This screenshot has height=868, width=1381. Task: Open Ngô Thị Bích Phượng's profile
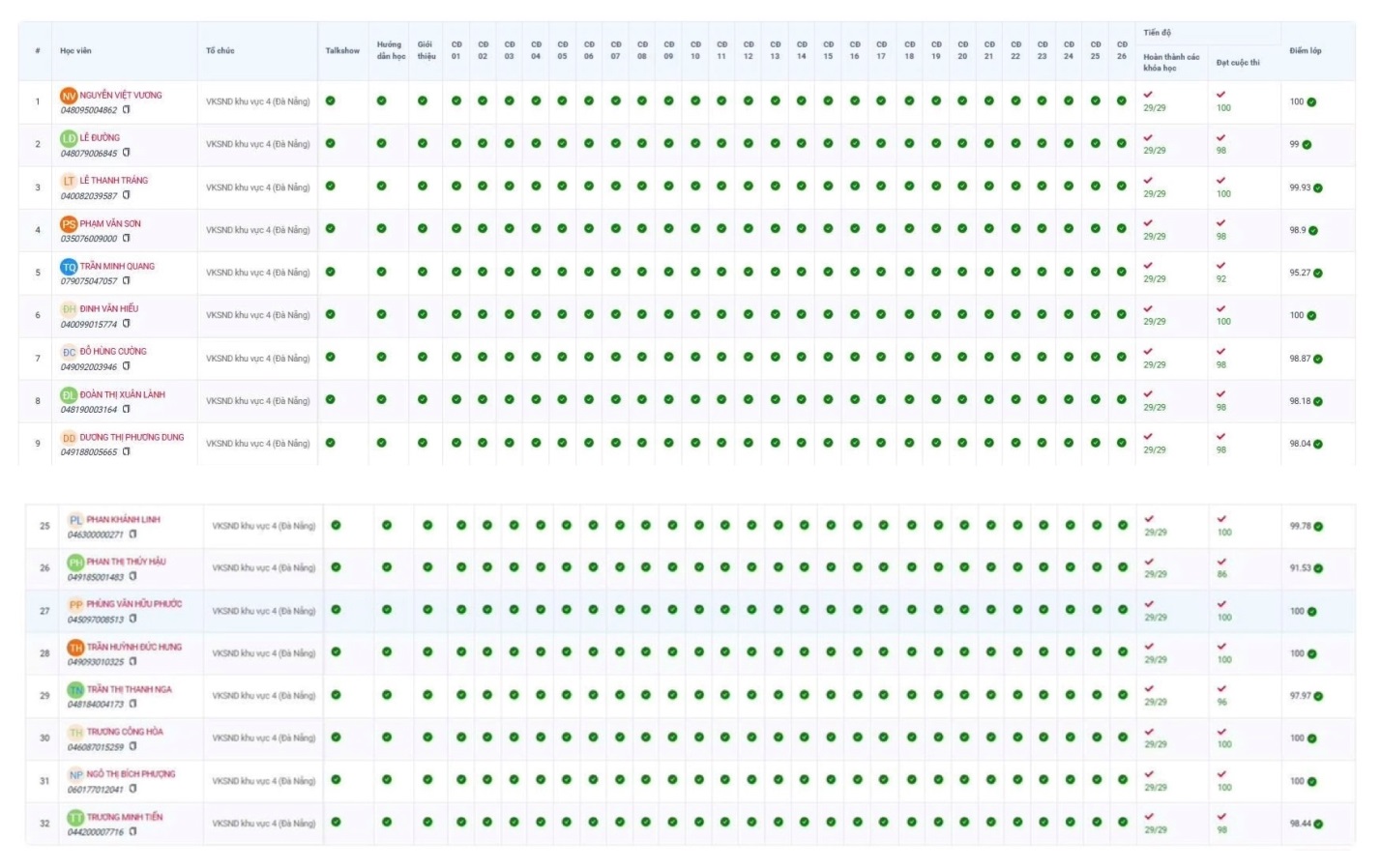click(x=132, y=774)
